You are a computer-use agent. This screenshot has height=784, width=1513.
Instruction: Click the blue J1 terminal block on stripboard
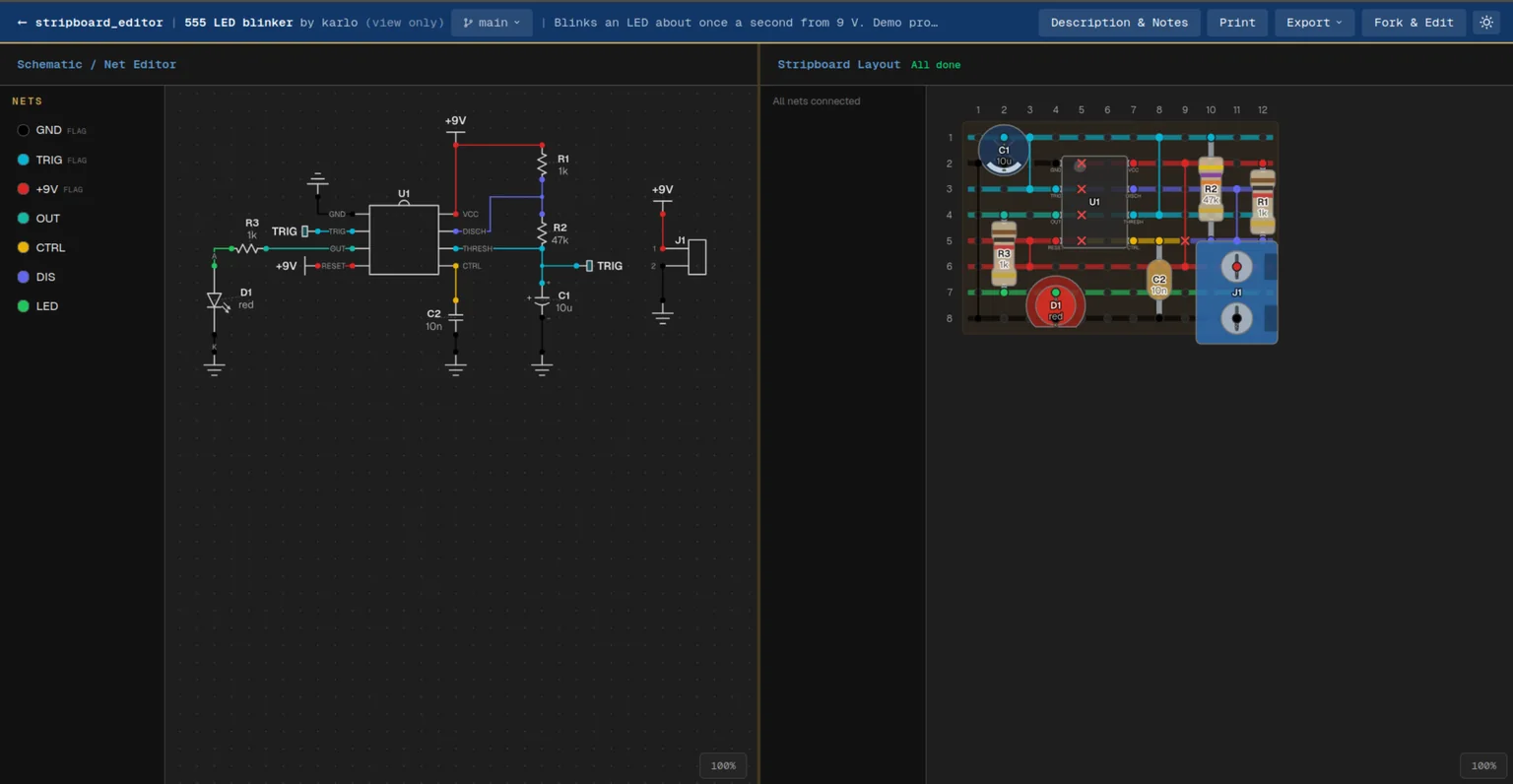tap(1236, 293)
